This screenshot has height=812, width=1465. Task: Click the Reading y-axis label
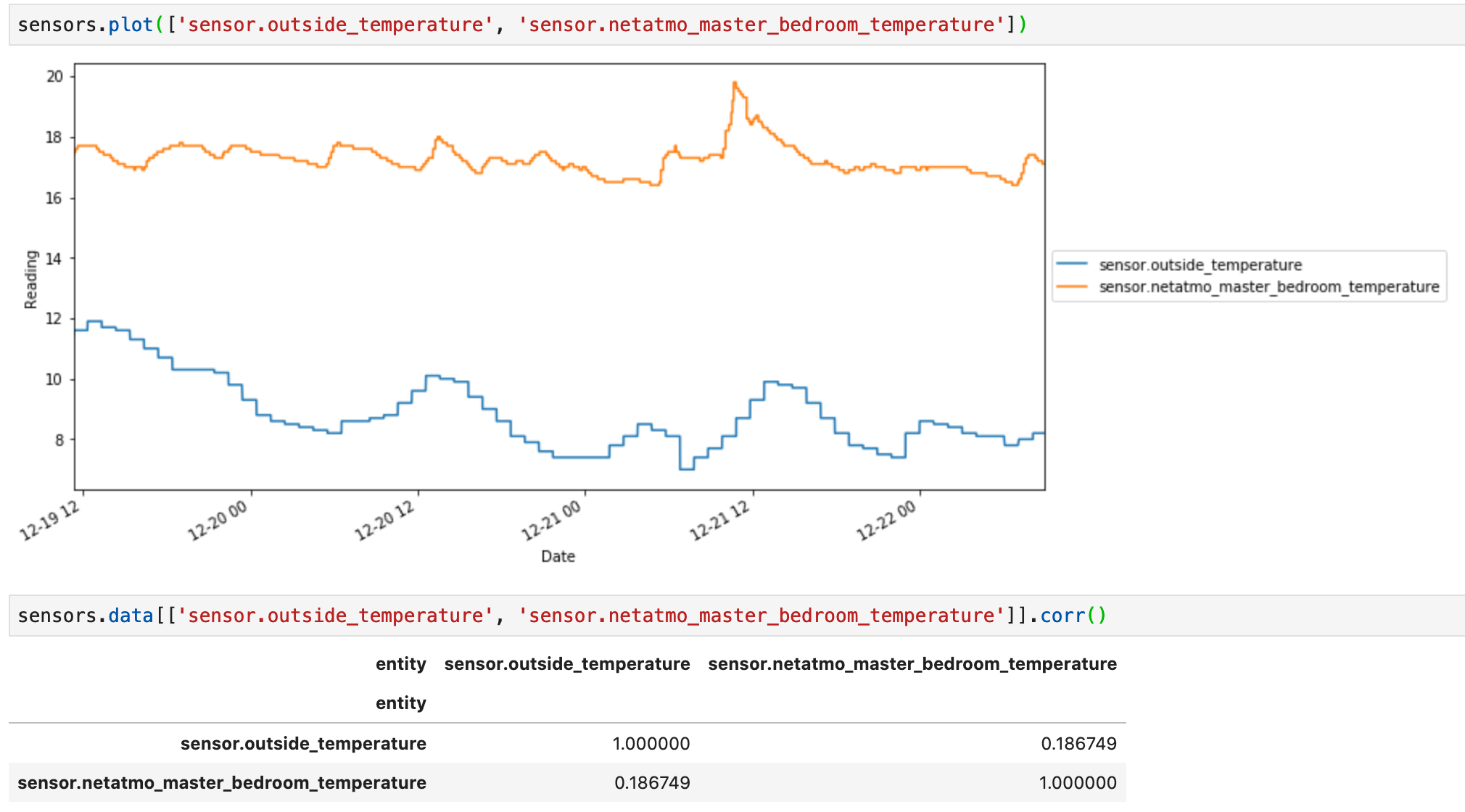pos(30,279)
